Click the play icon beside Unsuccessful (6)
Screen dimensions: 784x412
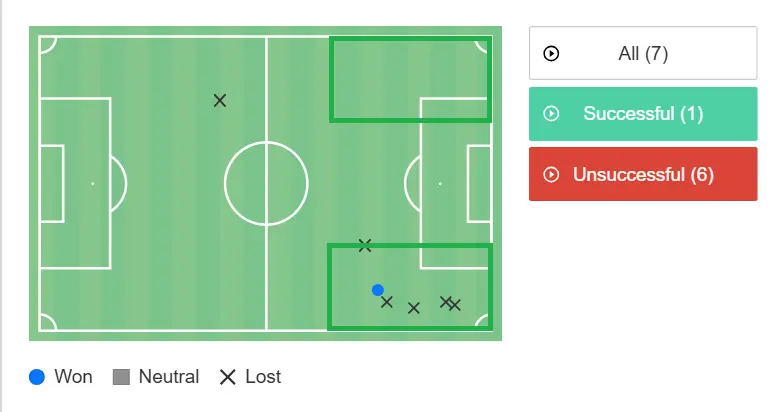[551, 175]
